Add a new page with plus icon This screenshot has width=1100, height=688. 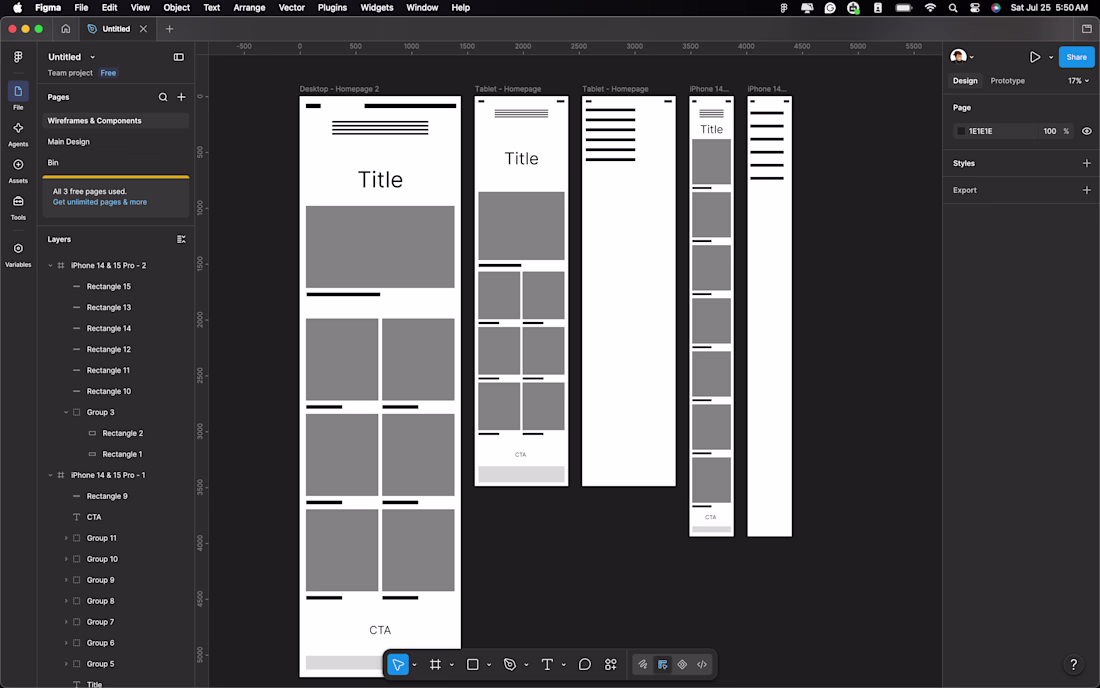pos(182,97)
